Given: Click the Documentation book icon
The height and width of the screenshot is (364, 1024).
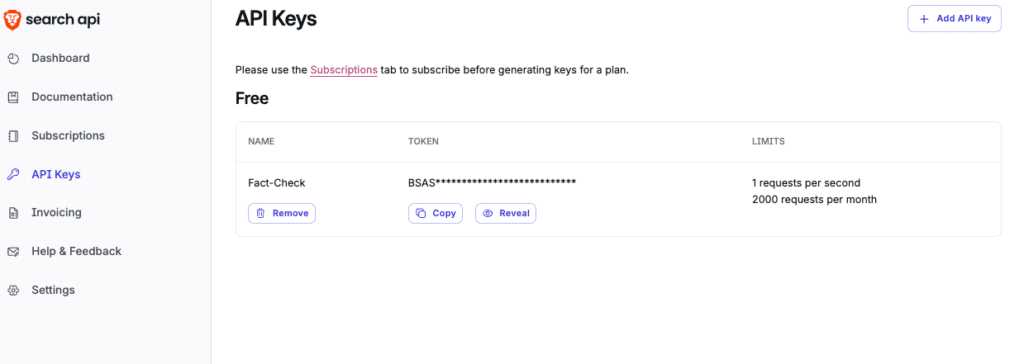Looking at the screenshot, I should point(13,97).
